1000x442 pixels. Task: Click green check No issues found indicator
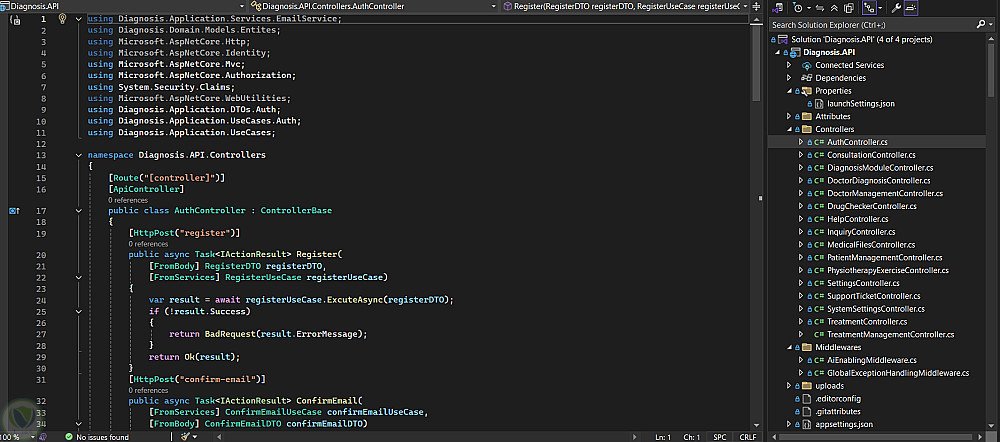click(96, 437)
